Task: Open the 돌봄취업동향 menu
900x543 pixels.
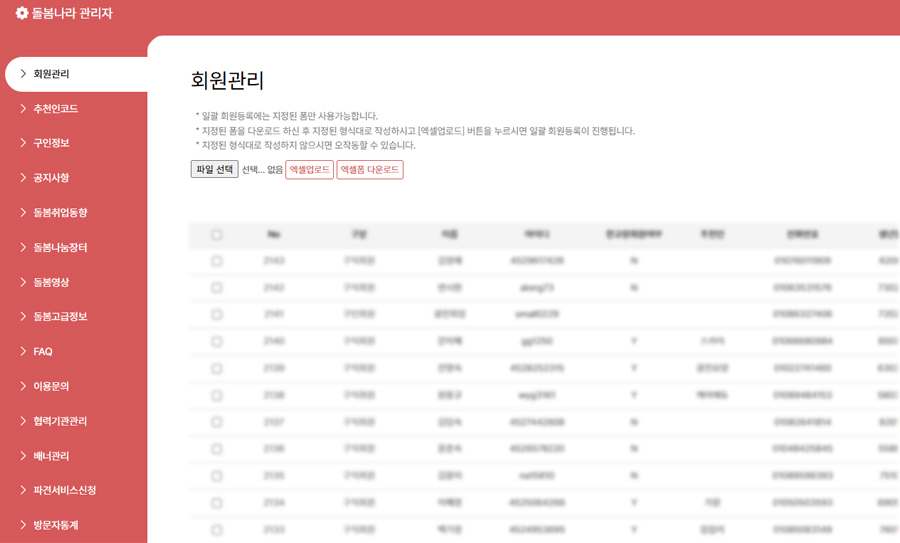Action: [x=60, y=213]
